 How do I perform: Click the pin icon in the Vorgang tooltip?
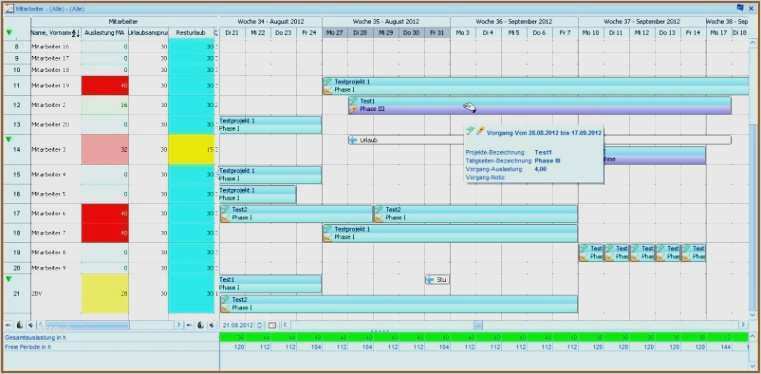[480, 131]
